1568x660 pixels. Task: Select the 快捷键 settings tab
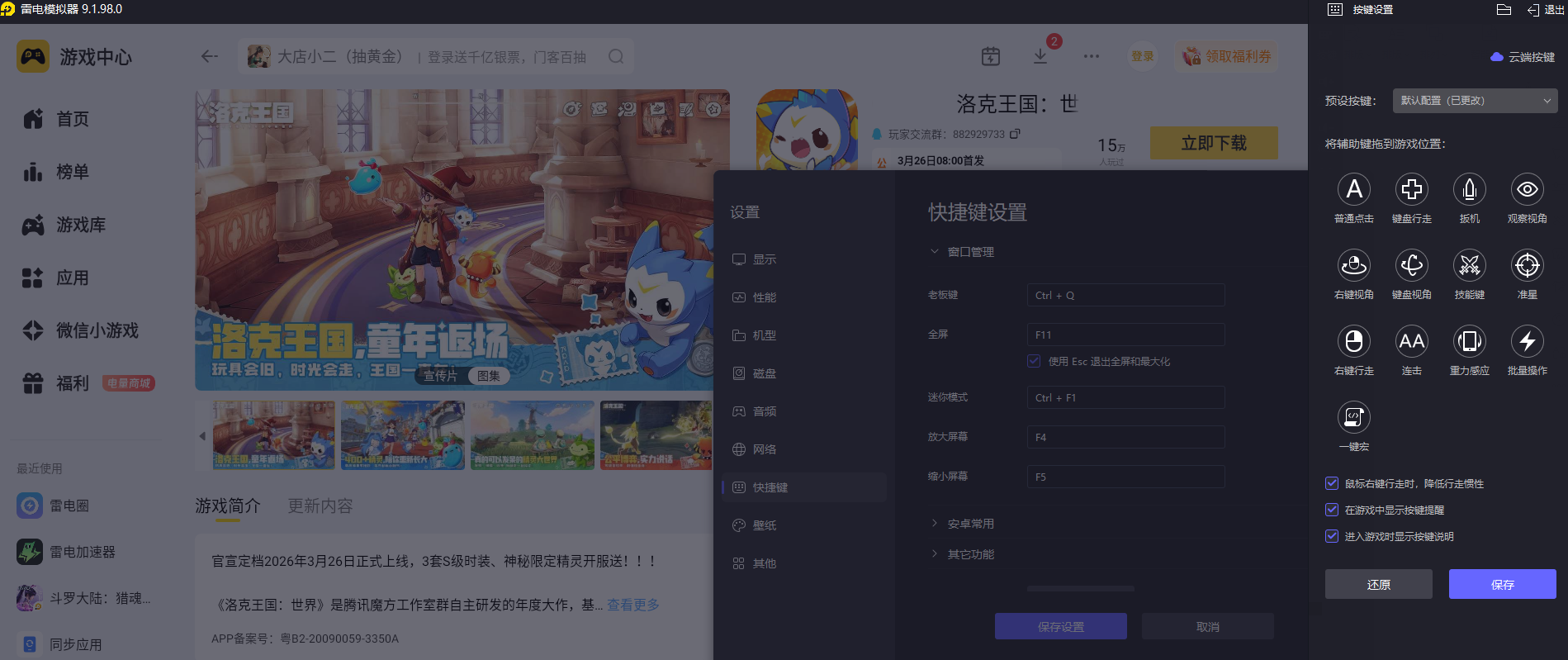tap(804, 487)
